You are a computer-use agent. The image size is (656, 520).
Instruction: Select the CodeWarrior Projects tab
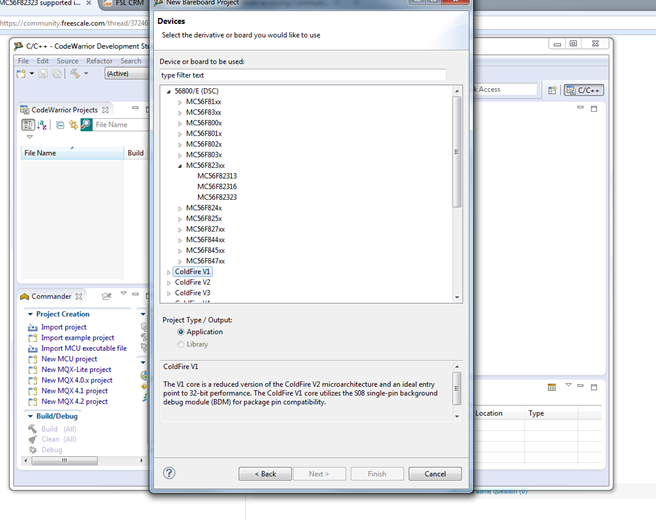point(64,110)
